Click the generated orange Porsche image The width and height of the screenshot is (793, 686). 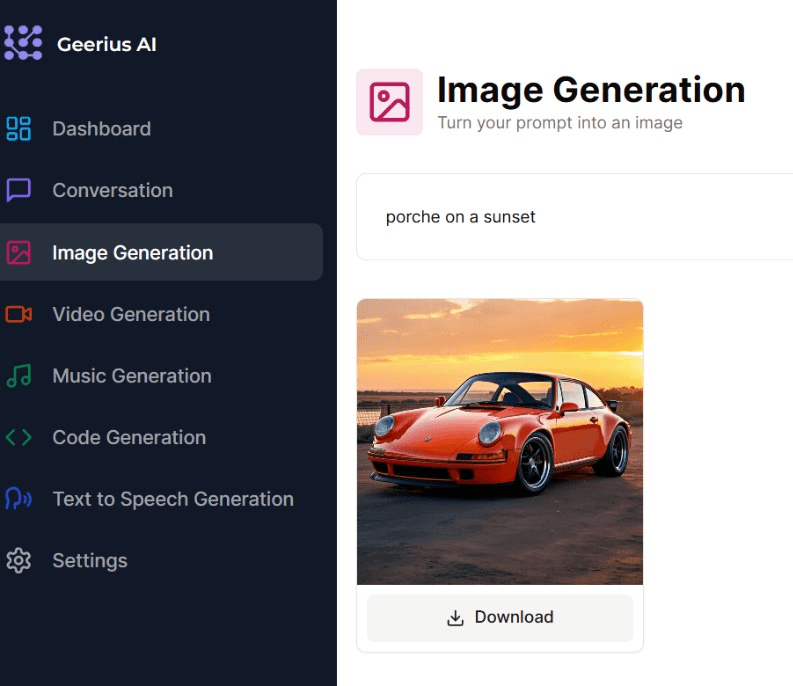pyautogui.click(x=500, y=441)
